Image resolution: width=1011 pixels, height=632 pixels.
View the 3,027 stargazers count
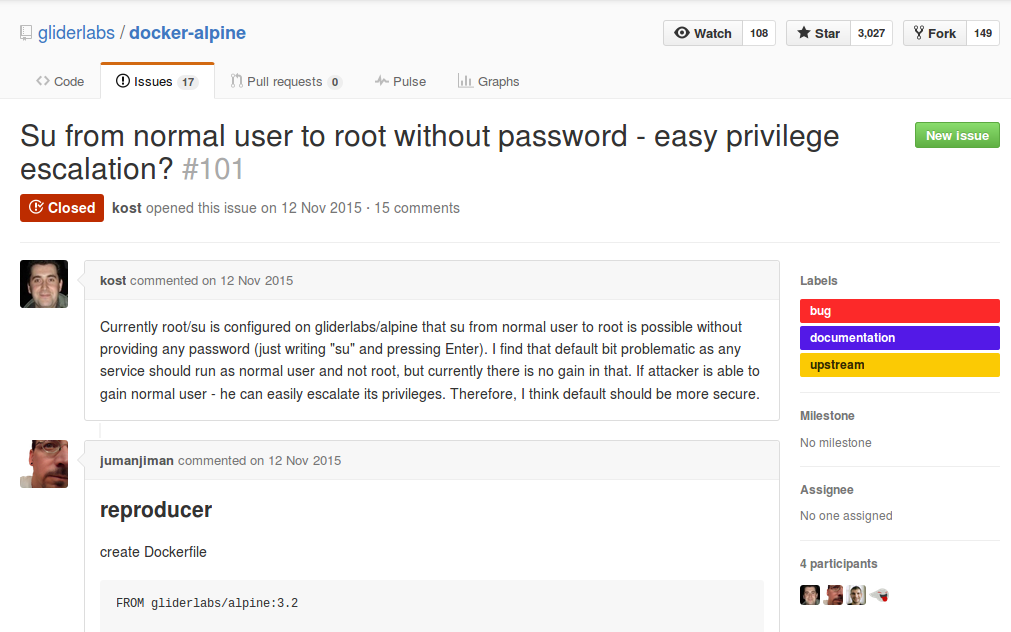(871, 33)
